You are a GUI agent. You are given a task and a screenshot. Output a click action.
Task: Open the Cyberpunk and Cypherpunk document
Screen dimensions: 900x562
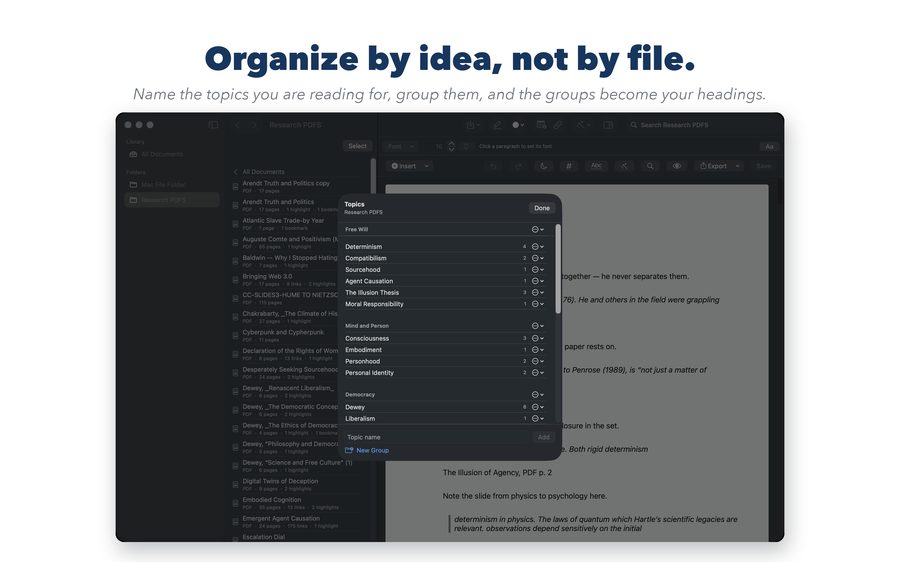285,335
